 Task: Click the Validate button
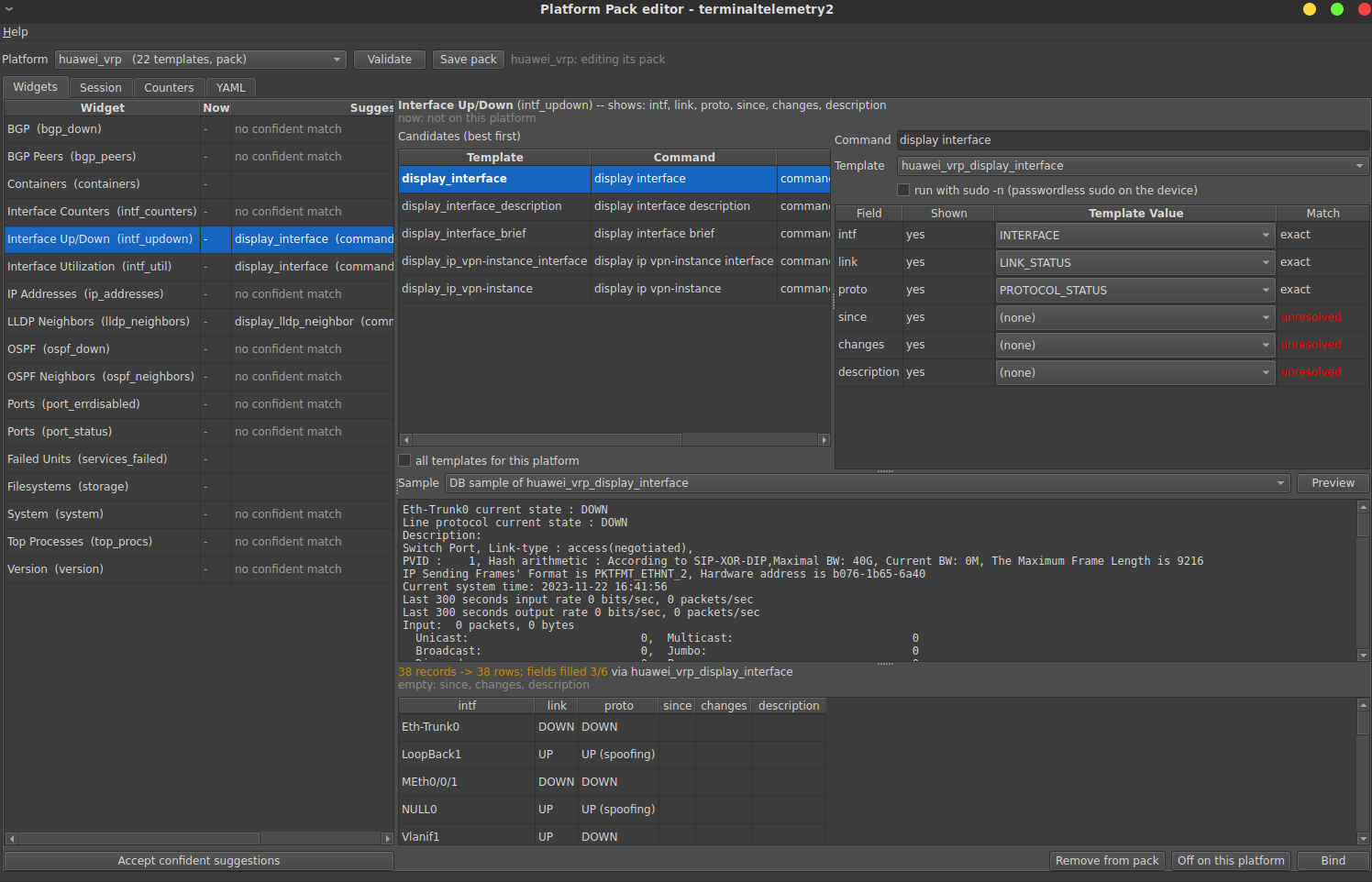(x=390, y=60)
